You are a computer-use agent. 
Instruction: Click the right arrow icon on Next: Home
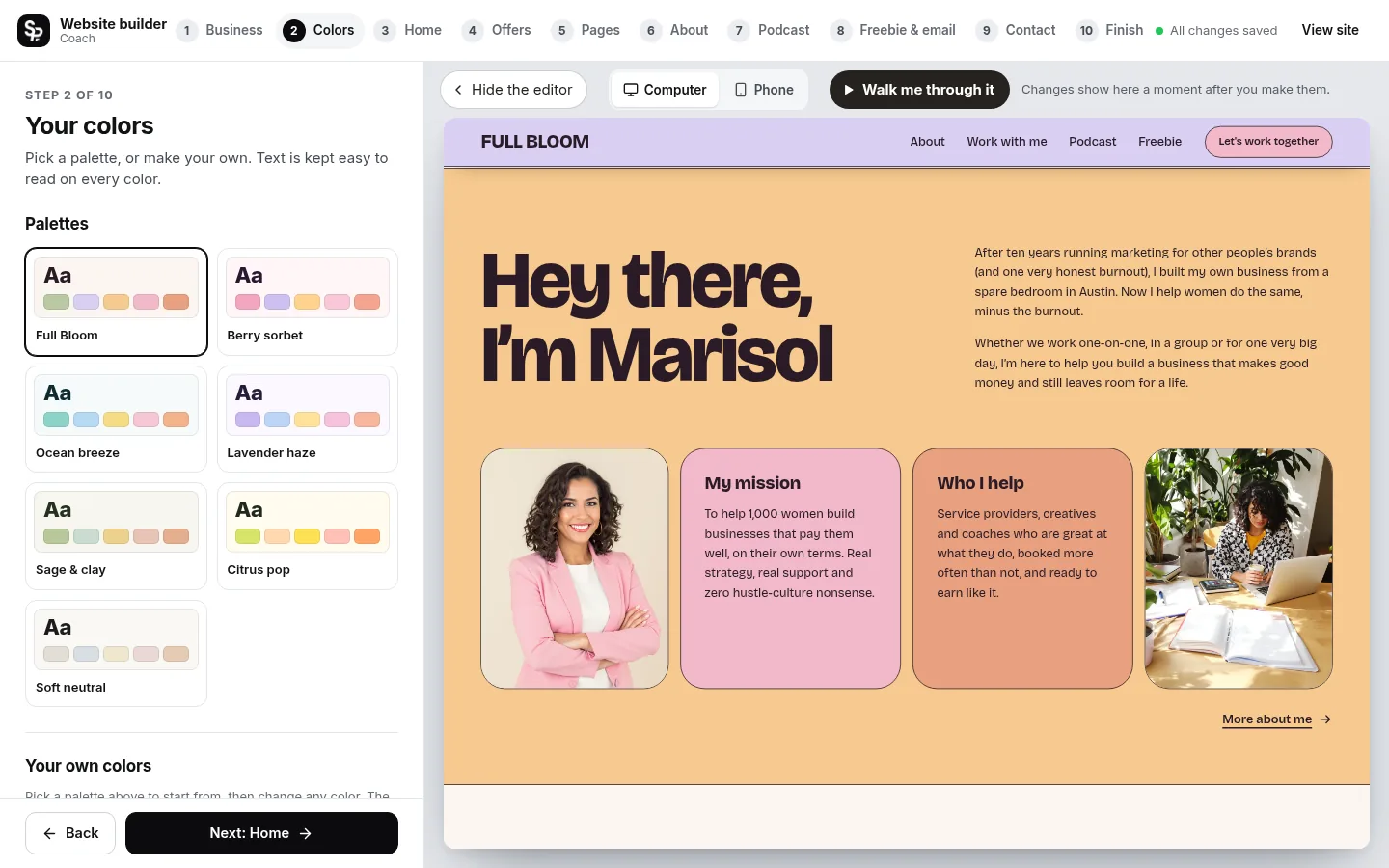pyautogui.click(x=306, y=833)
